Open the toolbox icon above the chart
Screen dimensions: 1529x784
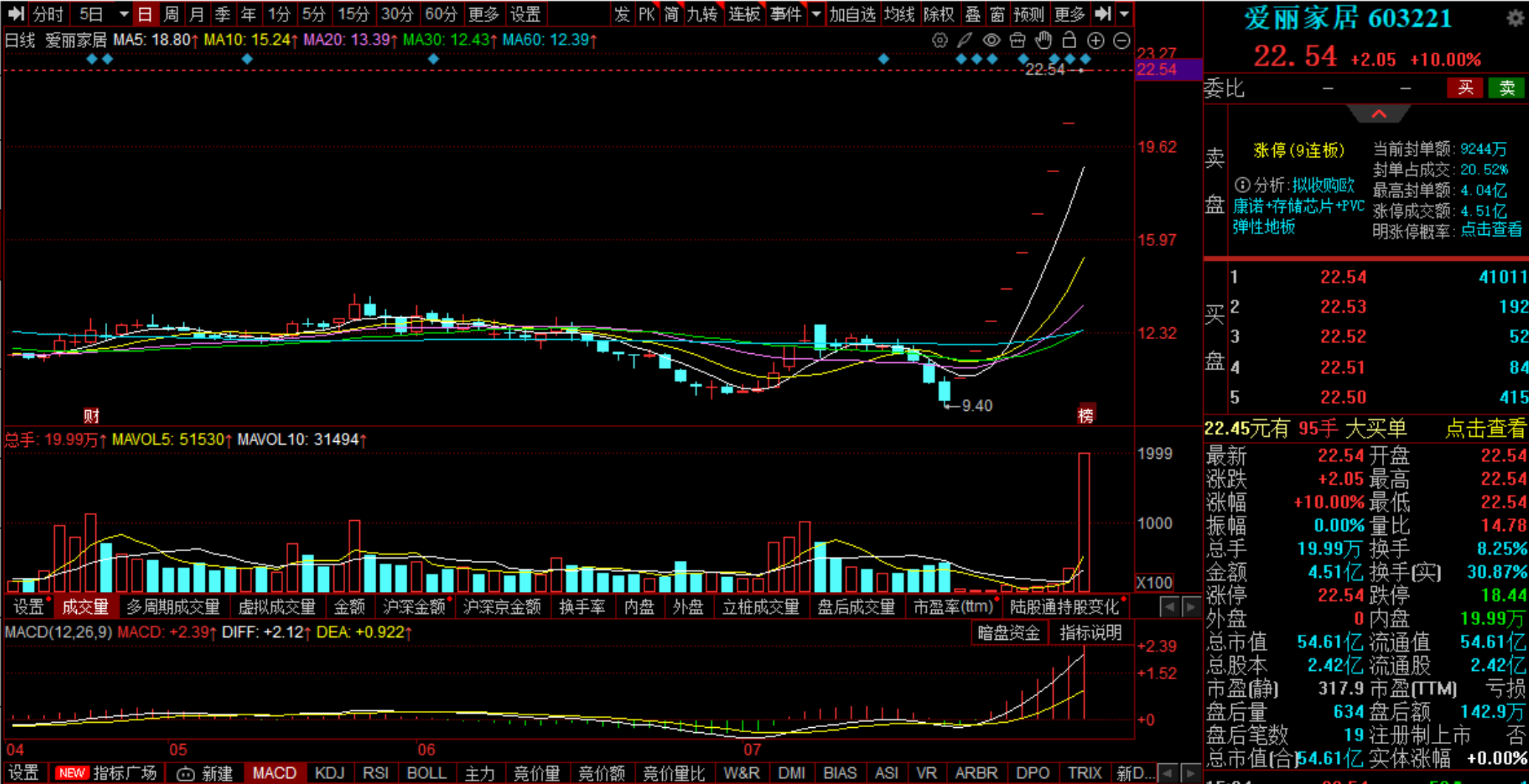(x=1018, y=41)
